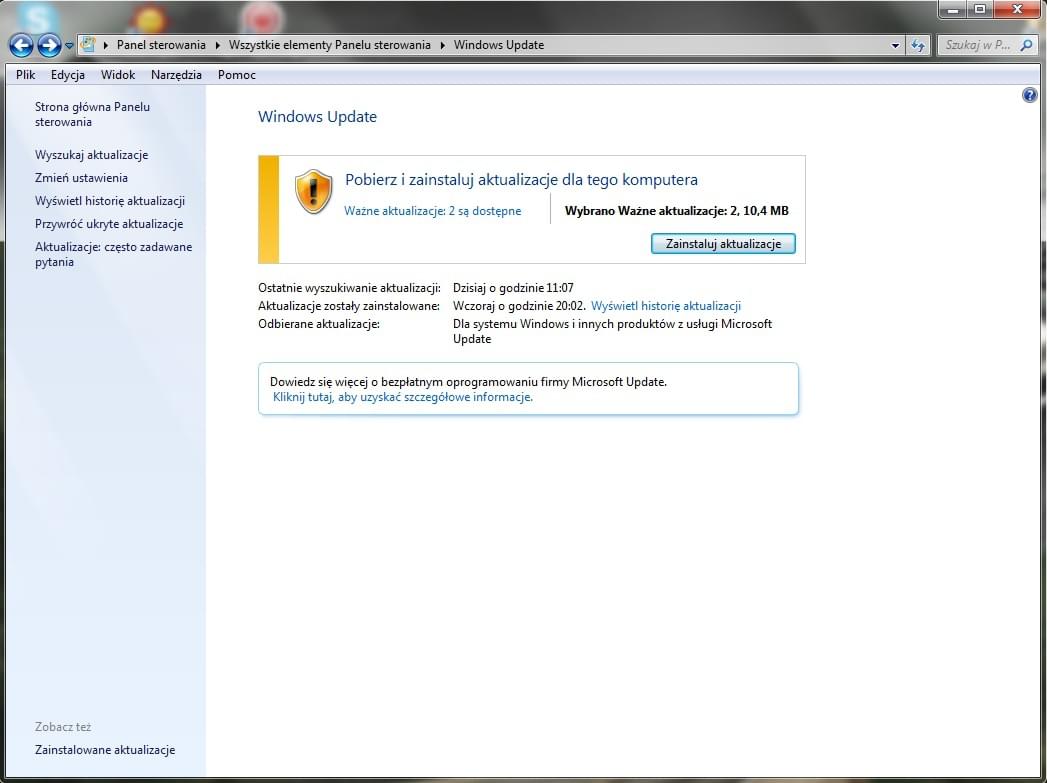1047x783 pixels.
Task: Select Panel sterowania breadcrumb
Action: (161, 45)
